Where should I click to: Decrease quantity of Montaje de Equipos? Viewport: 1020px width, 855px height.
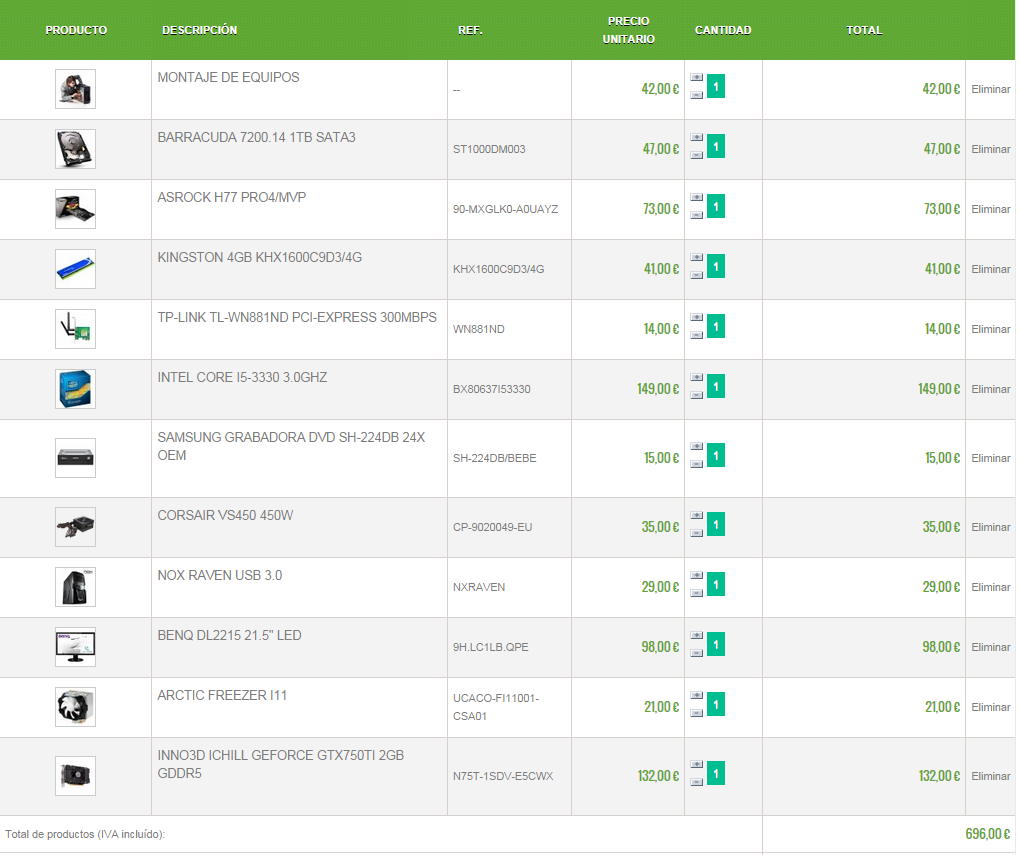(x=697, y=95)
